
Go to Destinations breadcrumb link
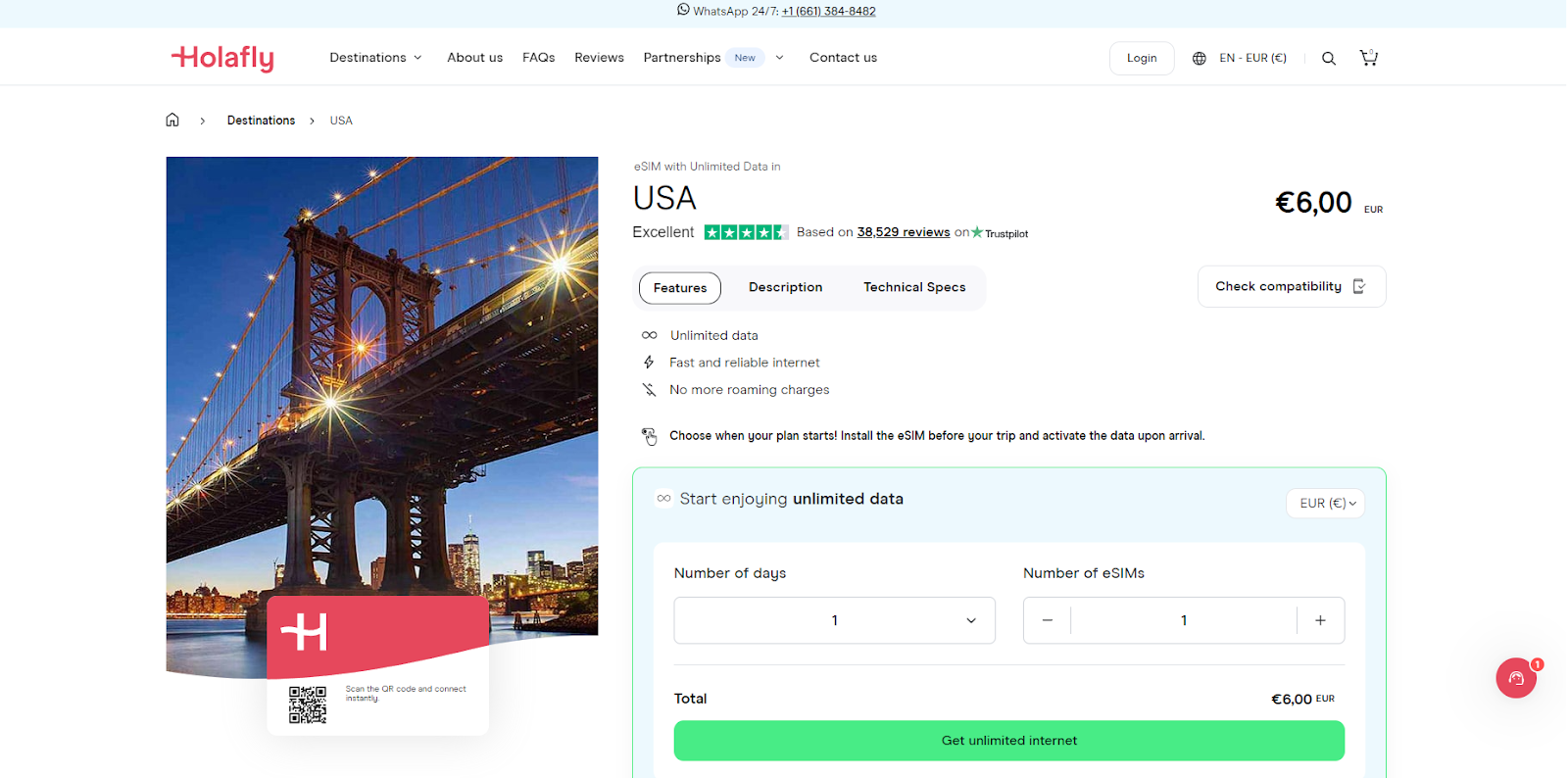[261, 121]
